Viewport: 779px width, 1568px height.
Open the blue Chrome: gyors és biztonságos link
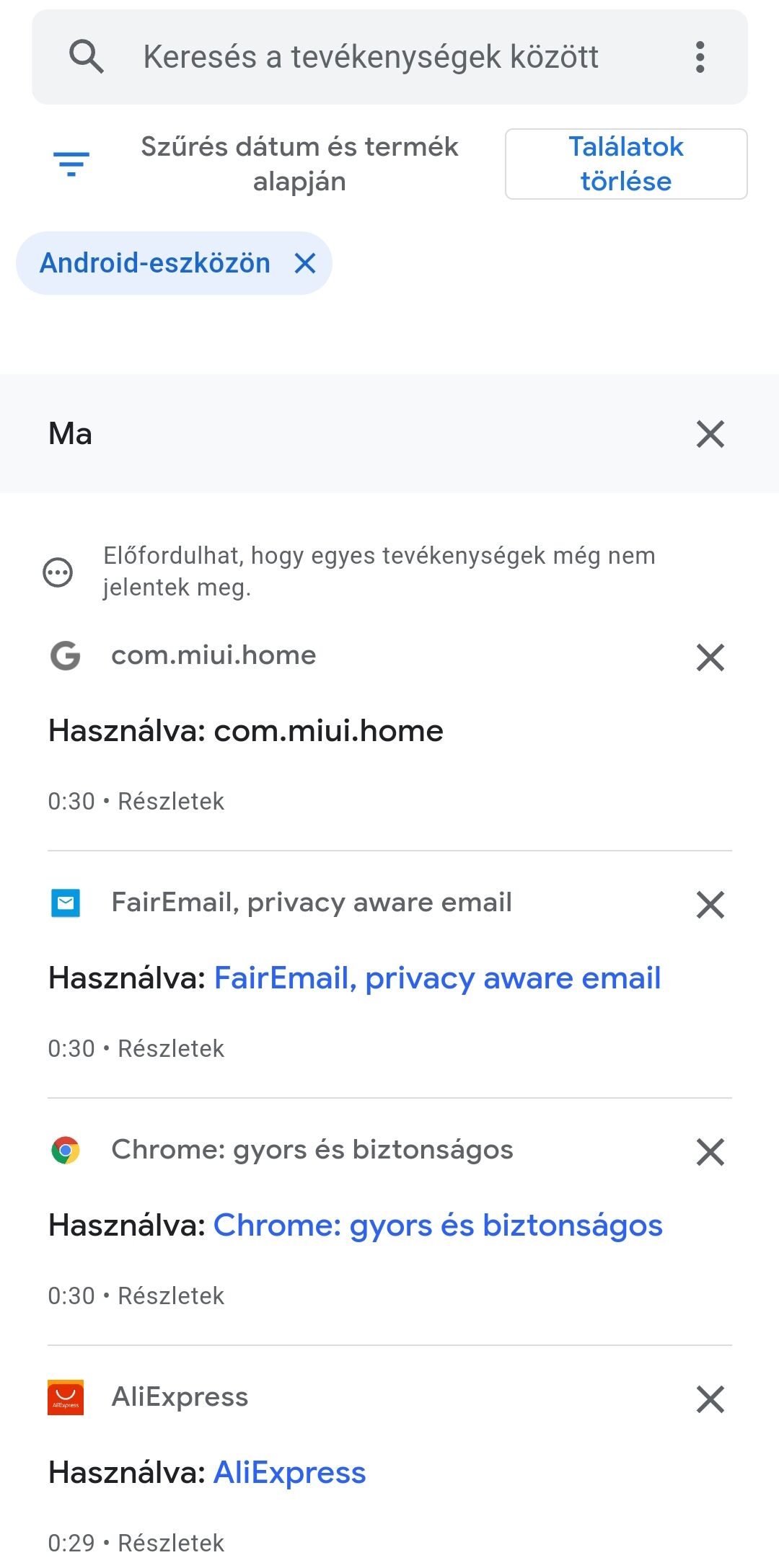coord(438,1226)
